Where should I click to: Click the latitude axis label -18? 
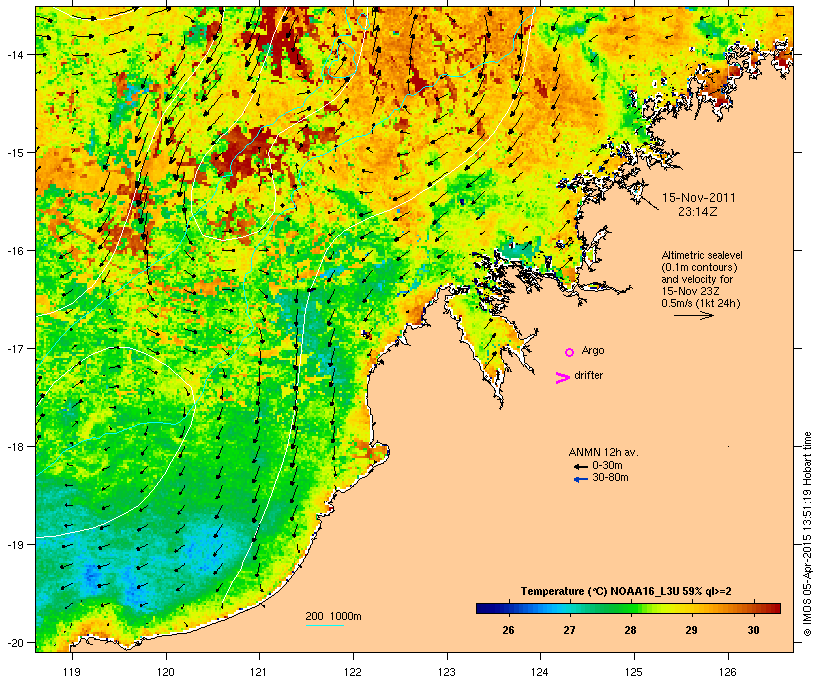(15, 446)
